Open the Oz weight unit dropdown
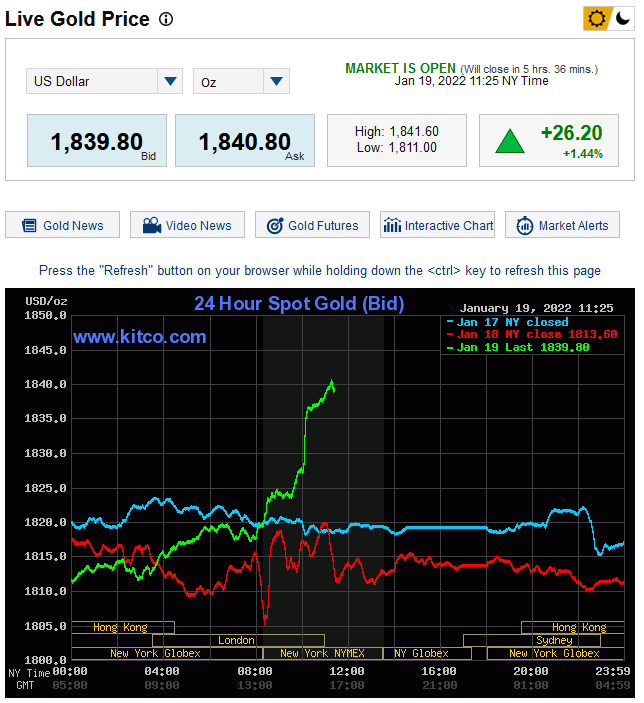 pos(241,81)
